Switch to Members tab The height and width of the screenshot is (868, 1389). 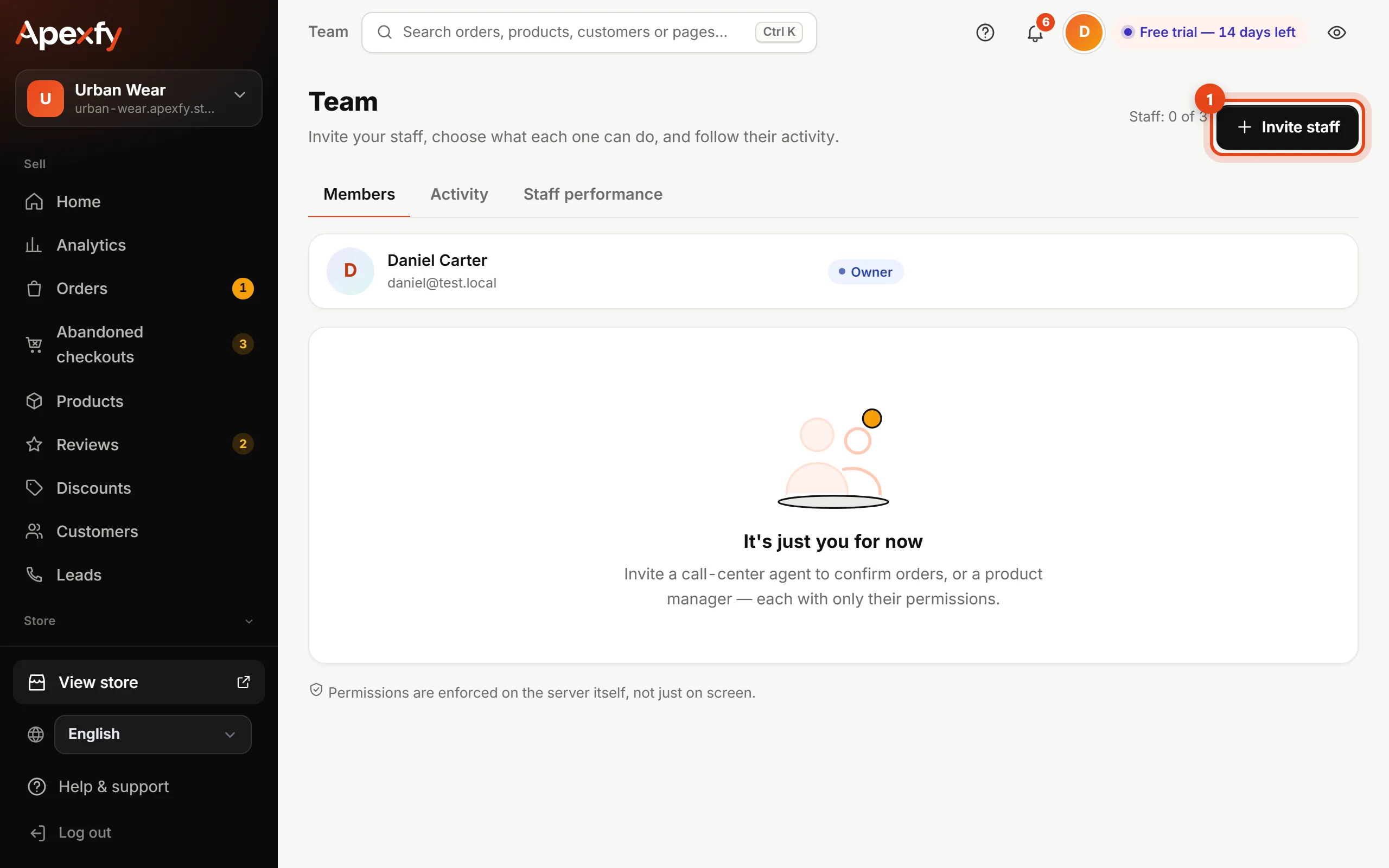(359, 194)
